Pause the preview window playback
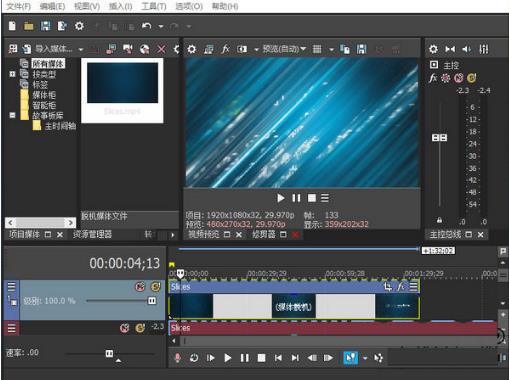The image size is (509, 380). coord(296,198)
